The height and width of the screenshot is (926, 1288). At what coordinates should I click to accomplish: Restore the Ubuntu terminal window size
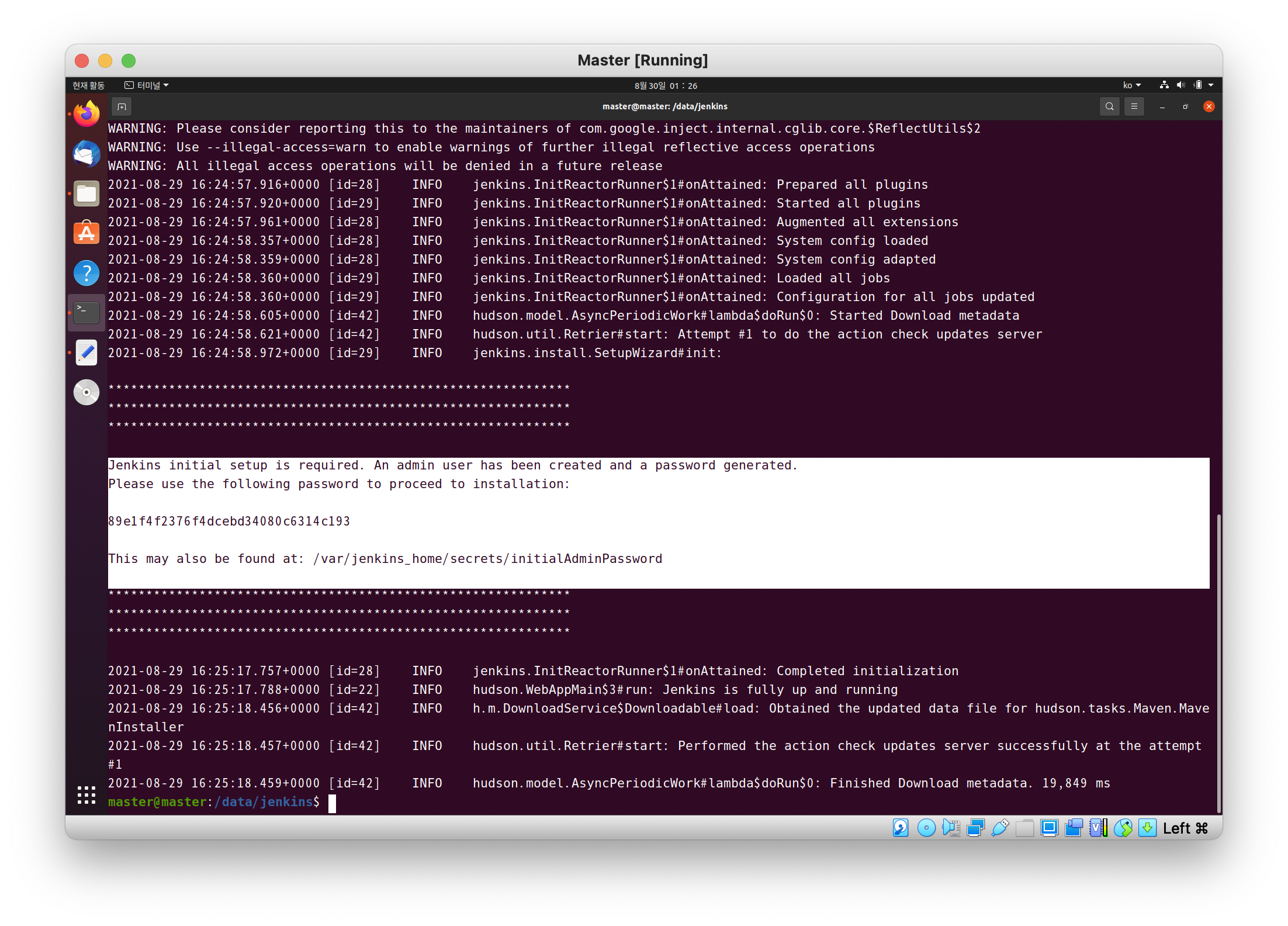pos(1185,106)
